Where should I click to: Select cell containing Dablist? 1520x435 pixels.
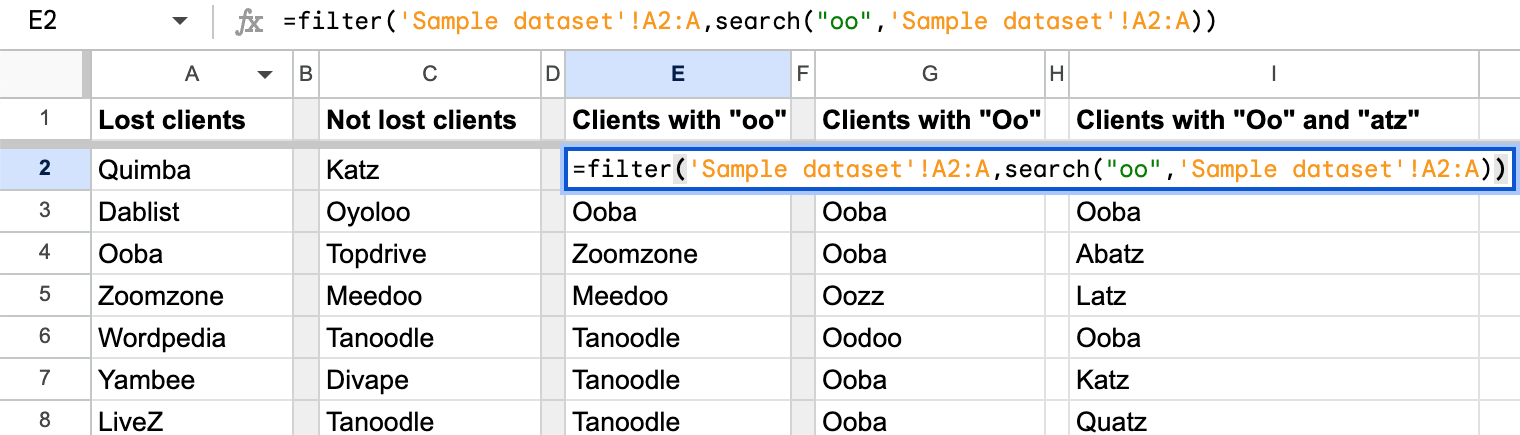pyautogui.click(x=193, y=211)
